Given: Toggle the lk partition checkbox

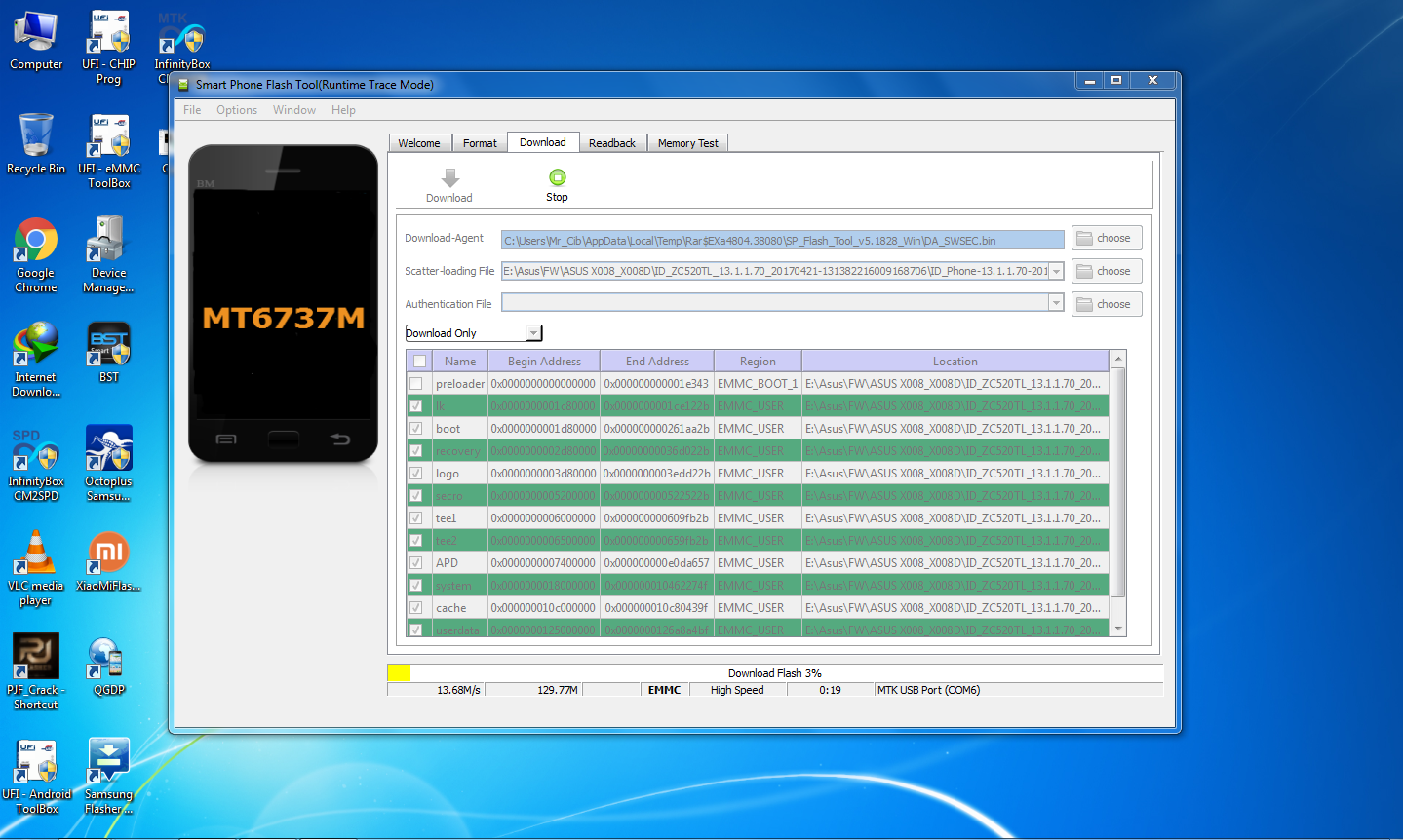Looking at the screenshot, I should pos(416,405).
